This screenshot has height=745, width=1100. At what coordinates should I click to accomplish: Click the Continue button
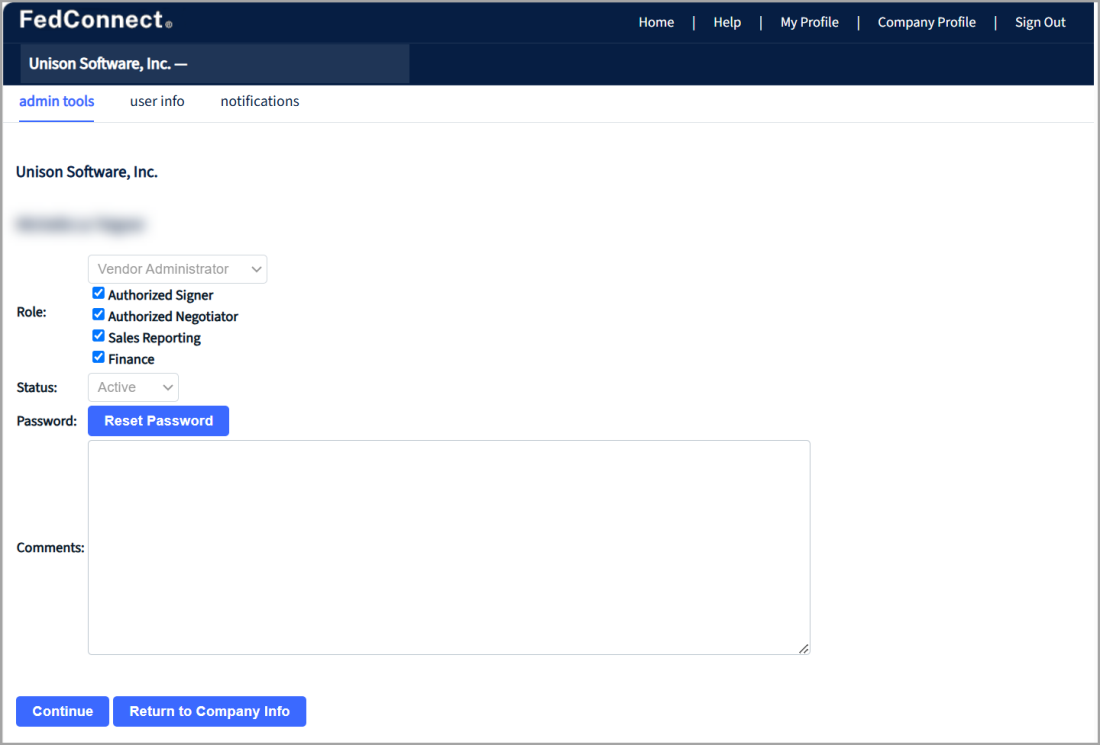[x=62, y=711]
